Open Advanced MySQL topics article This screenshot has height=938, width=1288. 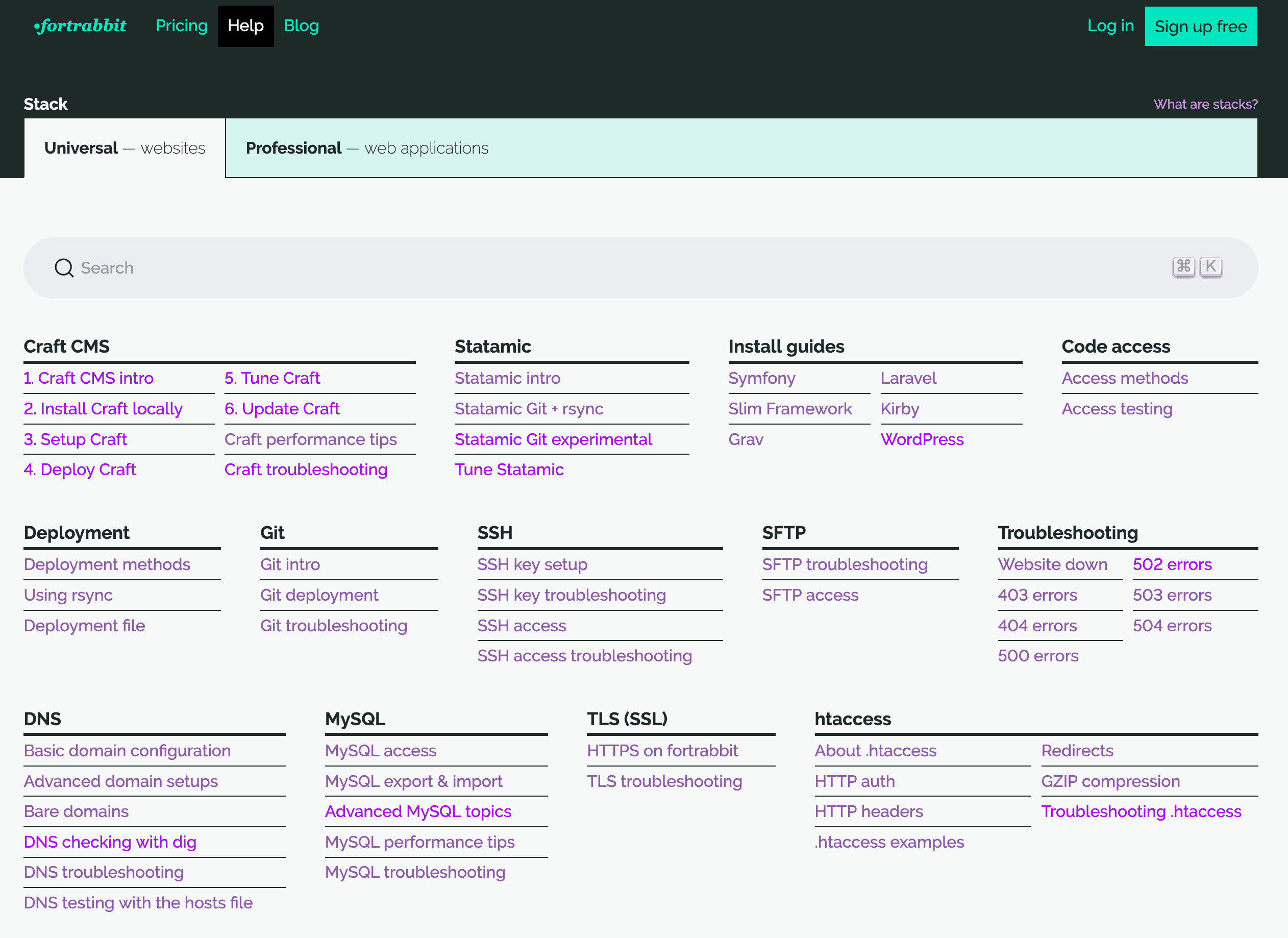tap(417, 811)
